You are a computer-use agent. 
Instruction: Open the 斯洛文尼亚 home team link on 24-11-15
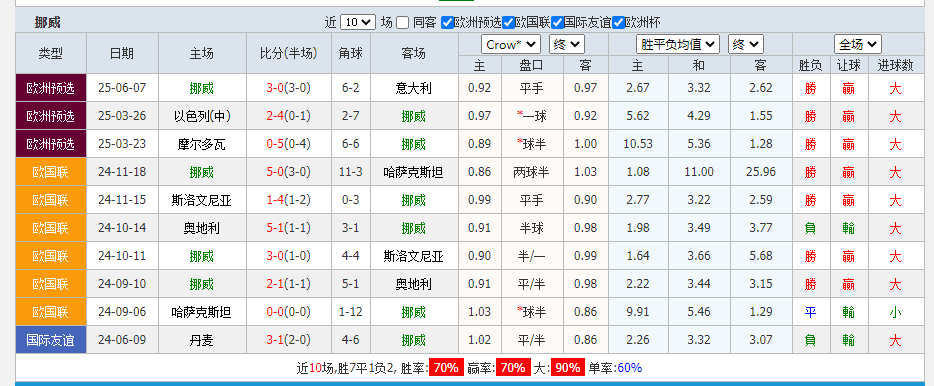point(202,201)
